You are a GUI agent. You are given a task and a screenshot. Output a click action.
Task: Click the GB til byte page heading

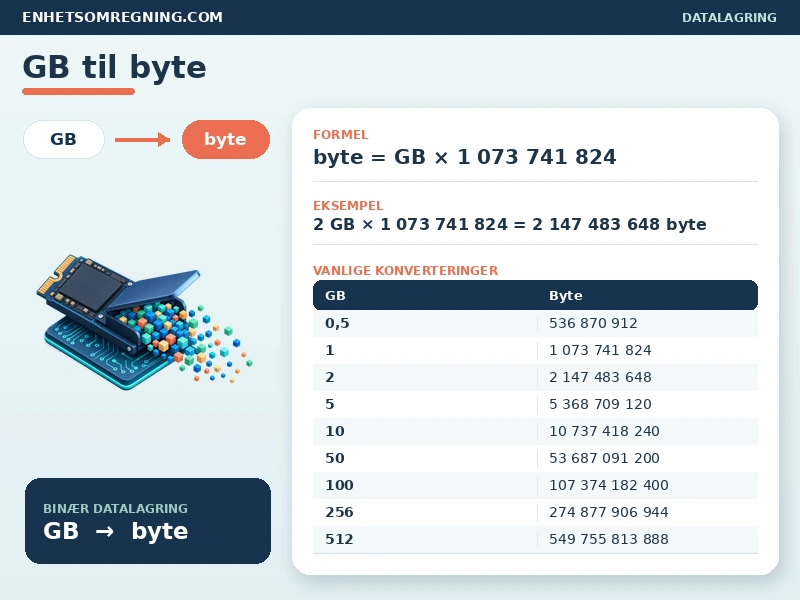[x=114, y=67]
